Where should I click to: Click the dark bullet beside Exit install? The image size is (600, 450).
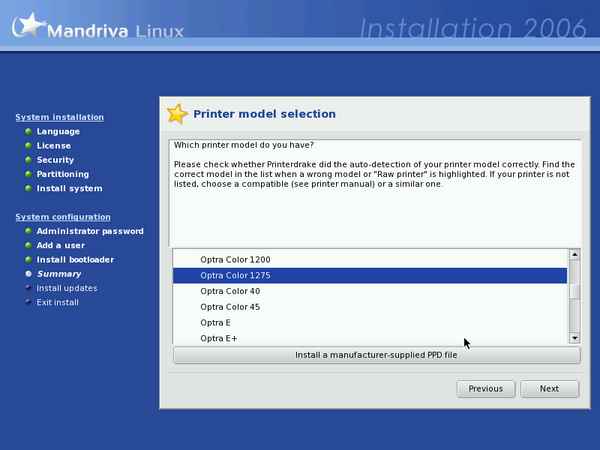pos(28,302)
